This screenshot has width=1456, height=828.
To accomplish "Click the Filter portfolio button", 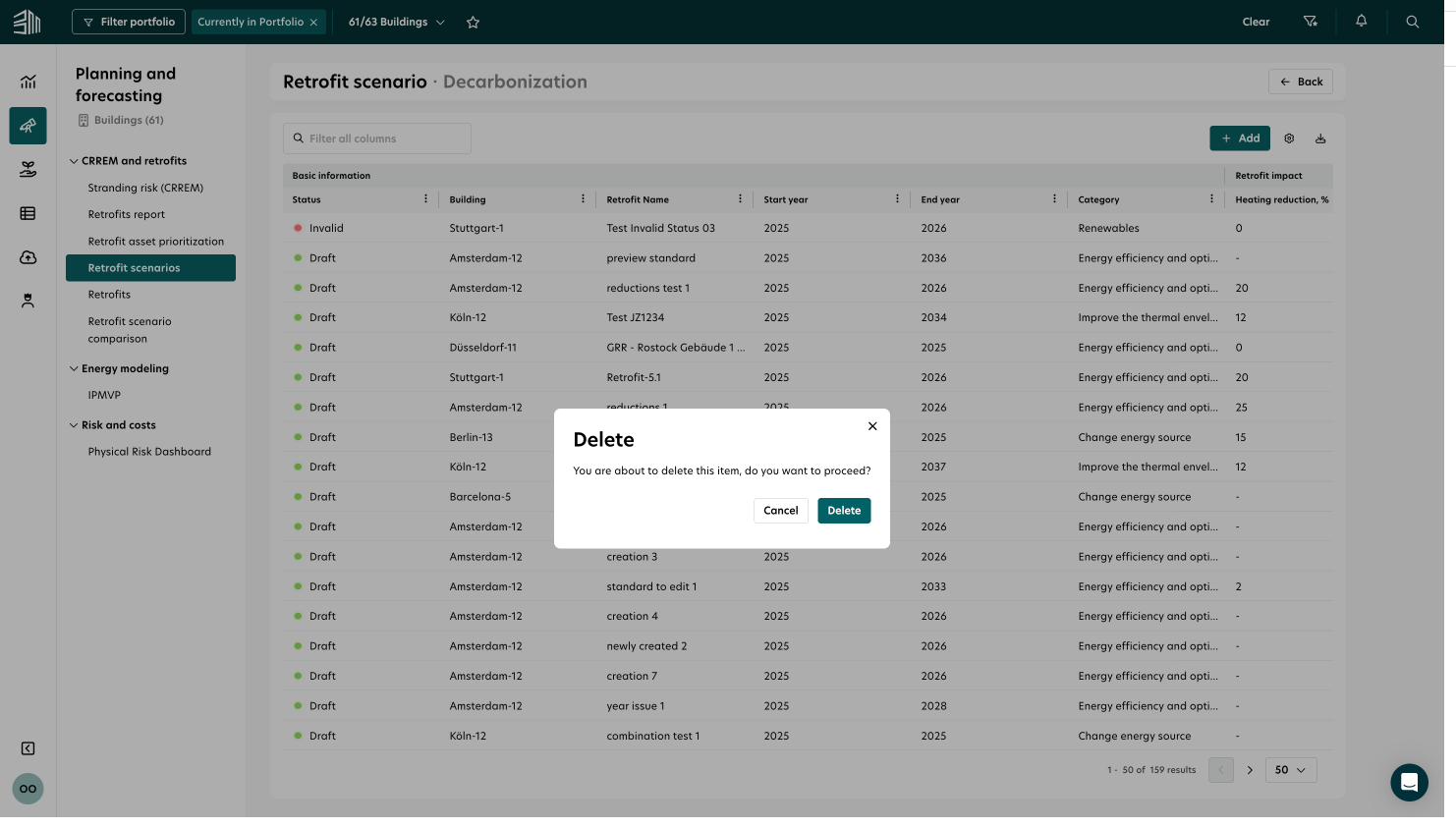I will [129, 22].
